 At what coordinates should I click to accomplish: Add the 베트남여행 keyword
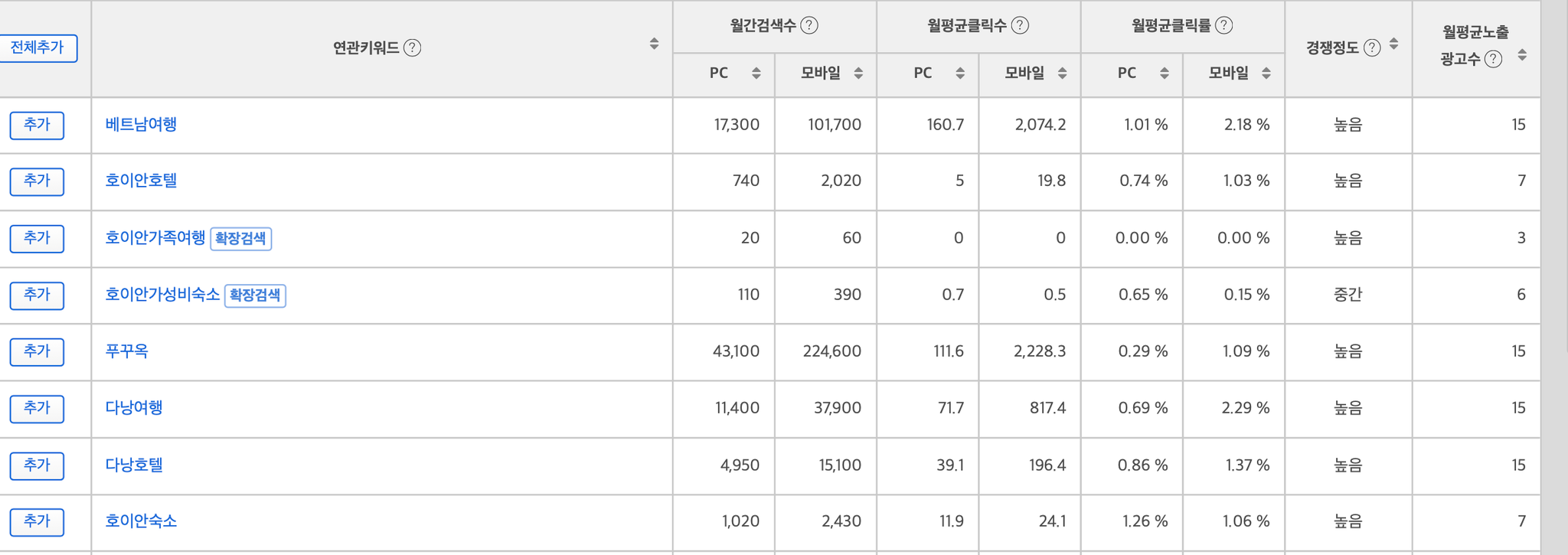[37, 125]
